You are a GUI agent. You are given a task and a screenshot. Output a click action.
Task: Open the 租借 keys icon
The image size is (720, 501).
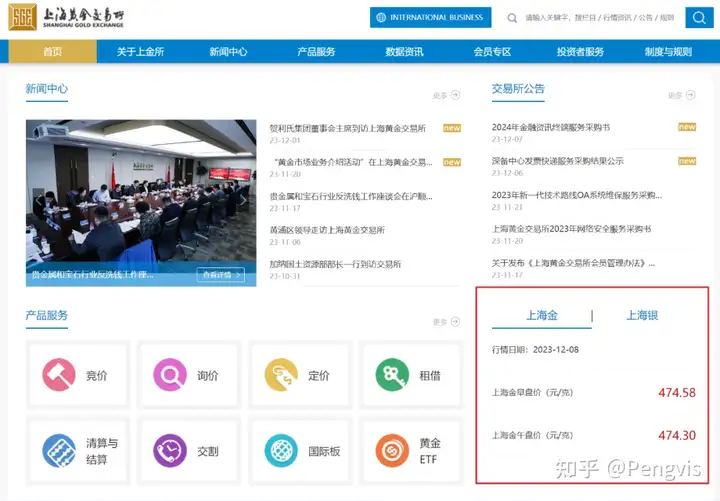click(392, 375)
